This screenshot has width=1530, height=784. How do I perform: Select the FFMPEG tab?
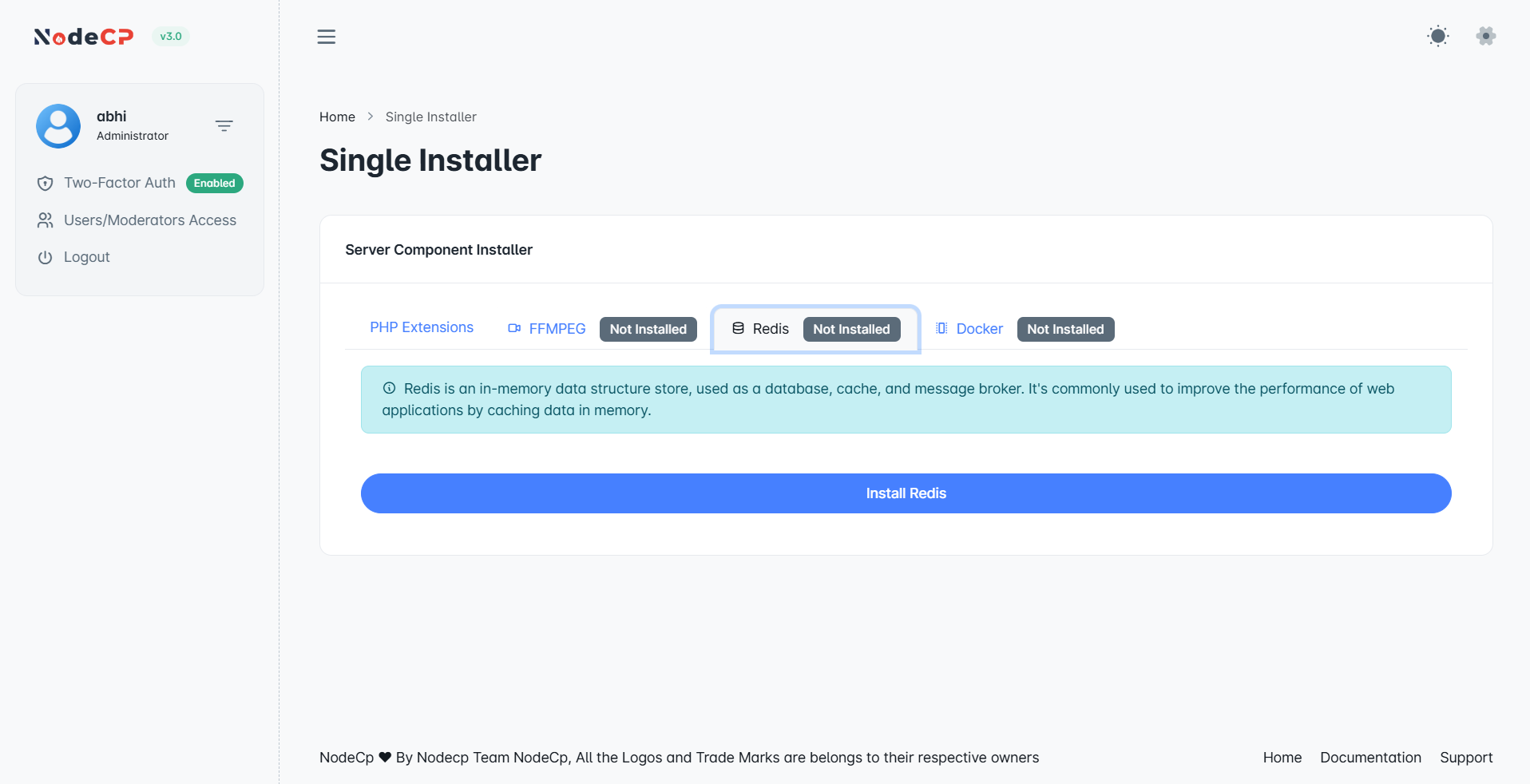pyautogui.click(x=557, y=329)
